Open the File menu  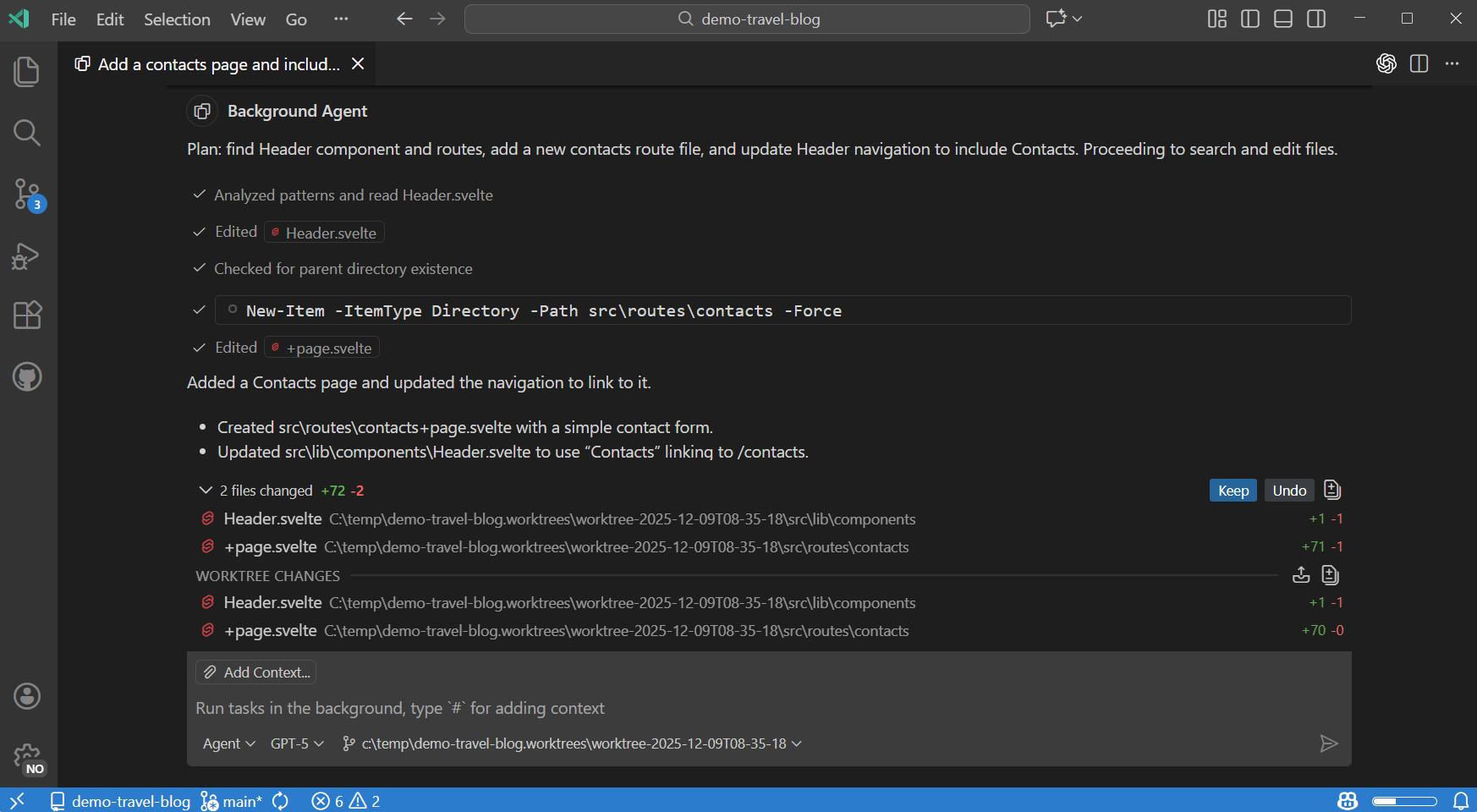(x=63, y=19)
